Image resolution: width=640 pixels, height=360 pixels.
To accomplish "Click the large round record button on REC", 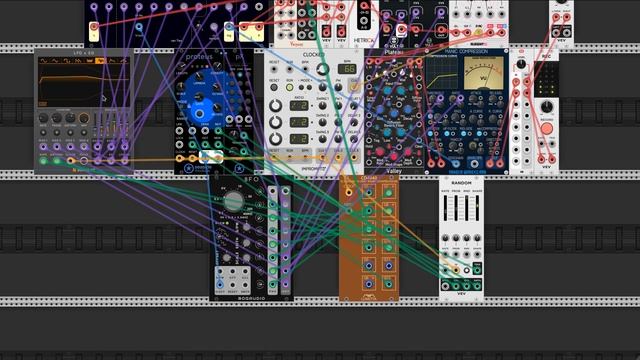I will (x=546, y=129).
